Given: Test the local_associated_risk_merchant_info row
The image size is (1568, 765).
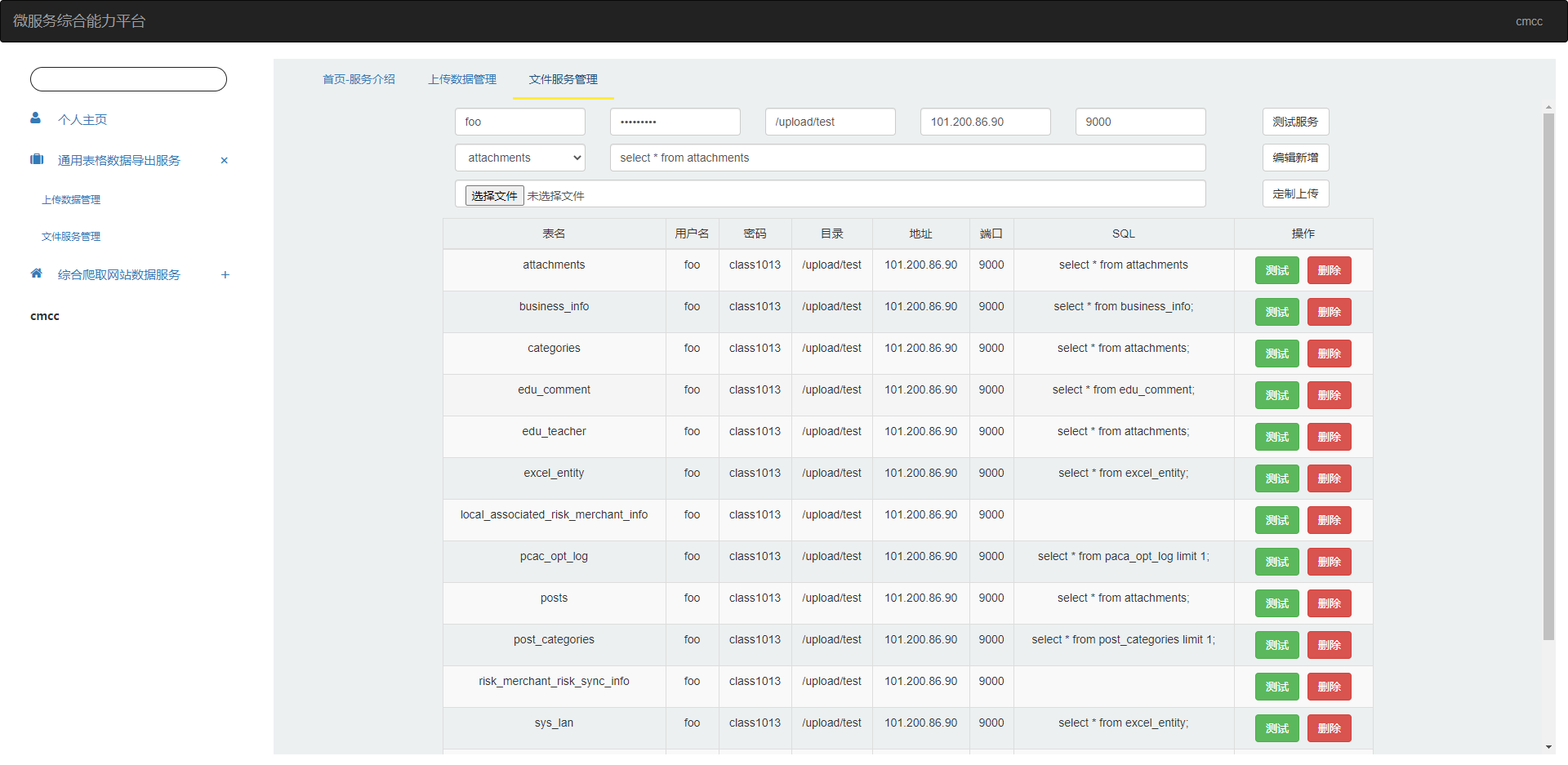Looking at the screenshot, I should 1277,520.
